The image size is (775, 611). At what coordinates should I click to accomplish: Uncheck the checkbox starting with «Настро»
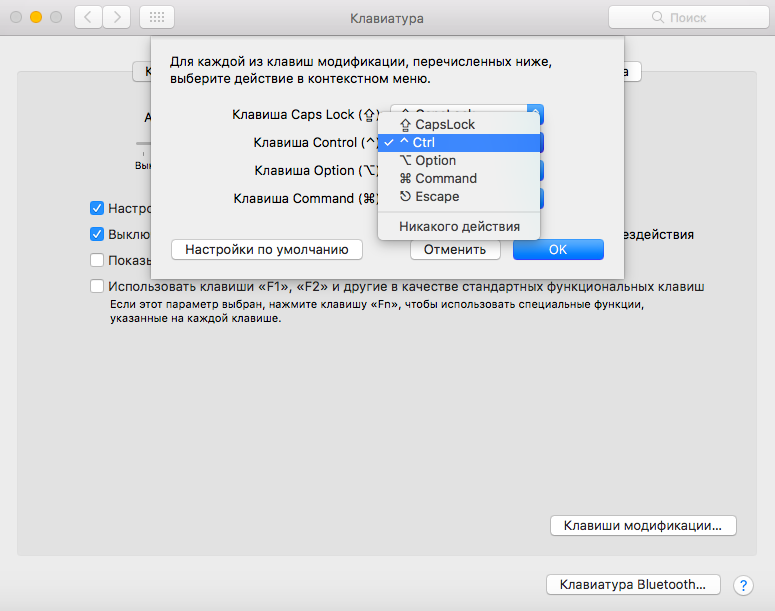[x=97, y=208]
